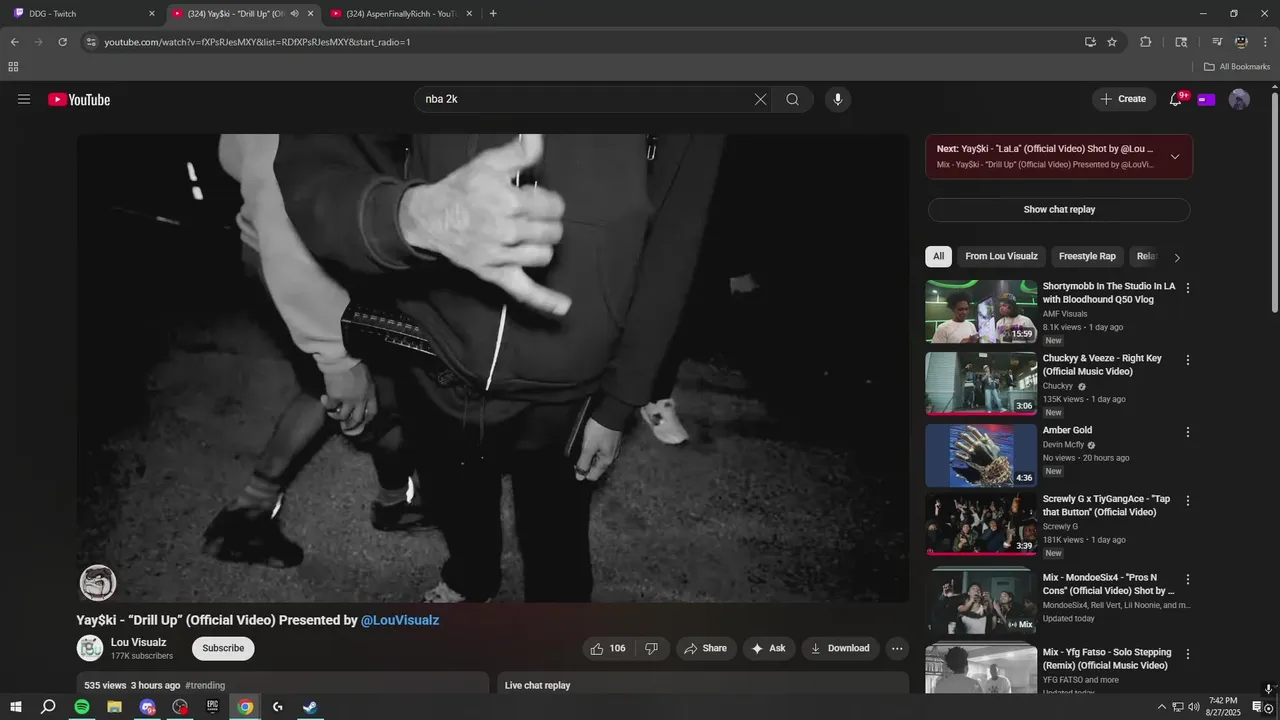
Task: Select the From Lou Visualz chip
Action: coord(1001,256)
